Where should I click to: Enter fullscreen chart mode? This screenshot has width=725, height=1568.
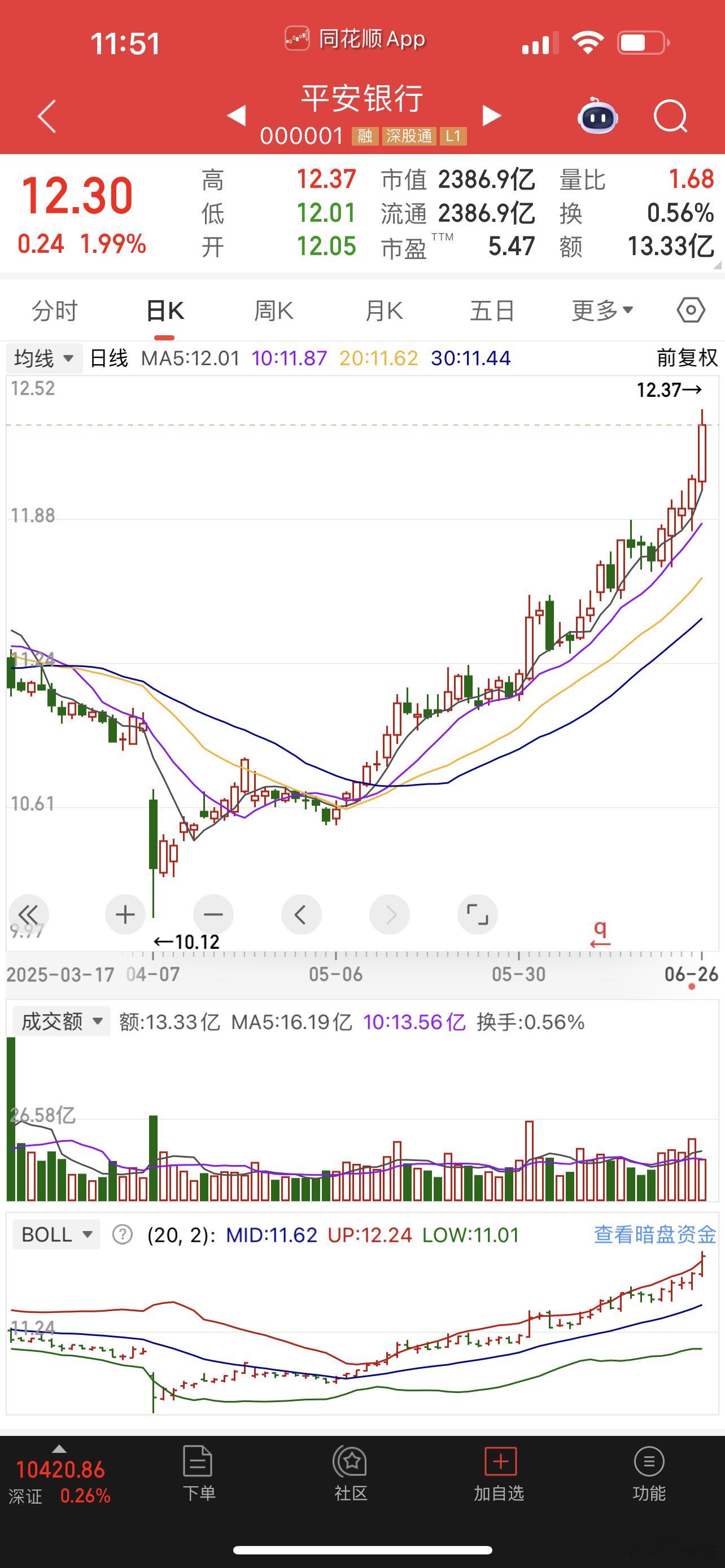[478, 914]
